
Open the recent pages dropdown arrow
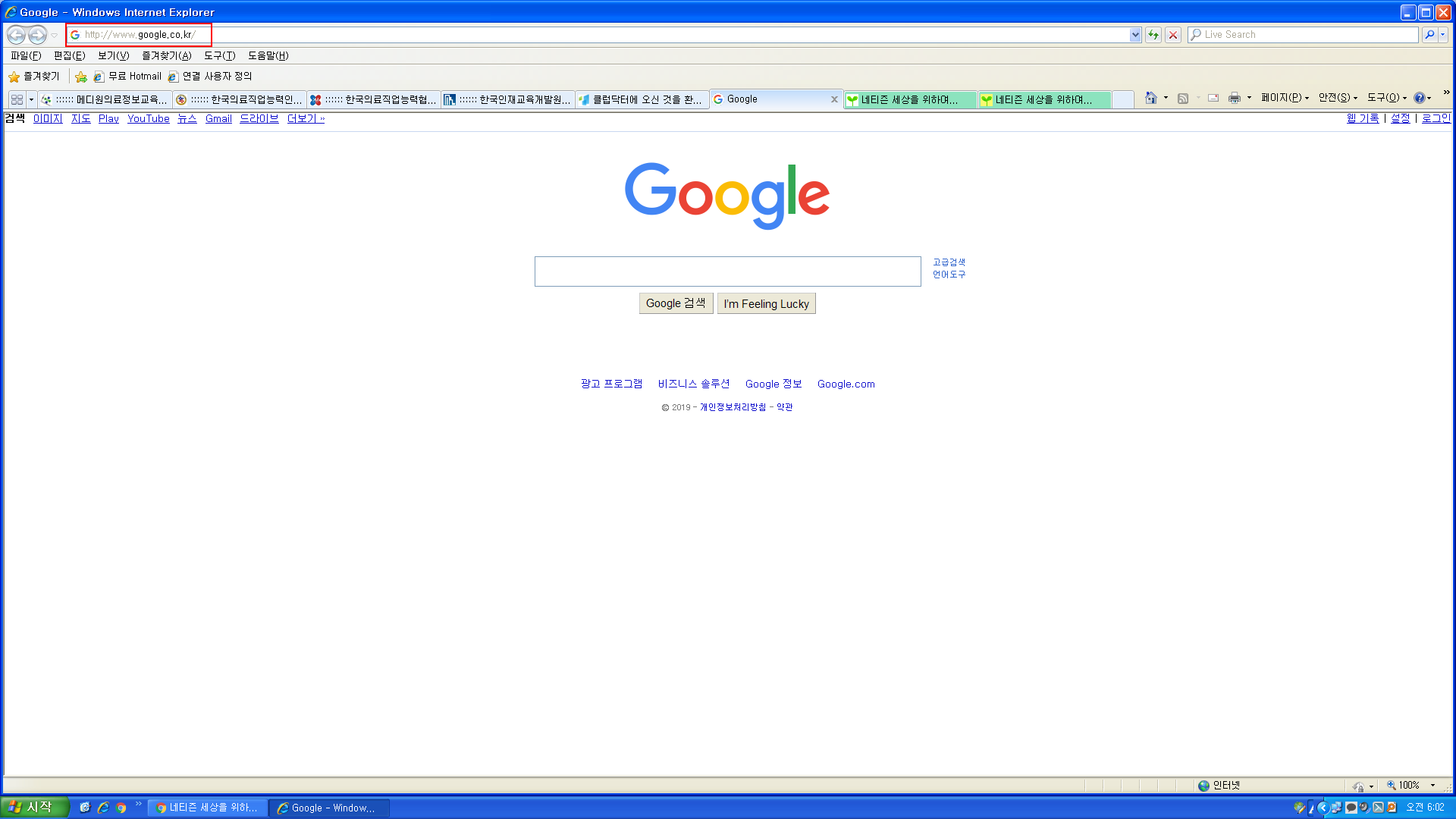pyautogui.click(x=55, y=36)
